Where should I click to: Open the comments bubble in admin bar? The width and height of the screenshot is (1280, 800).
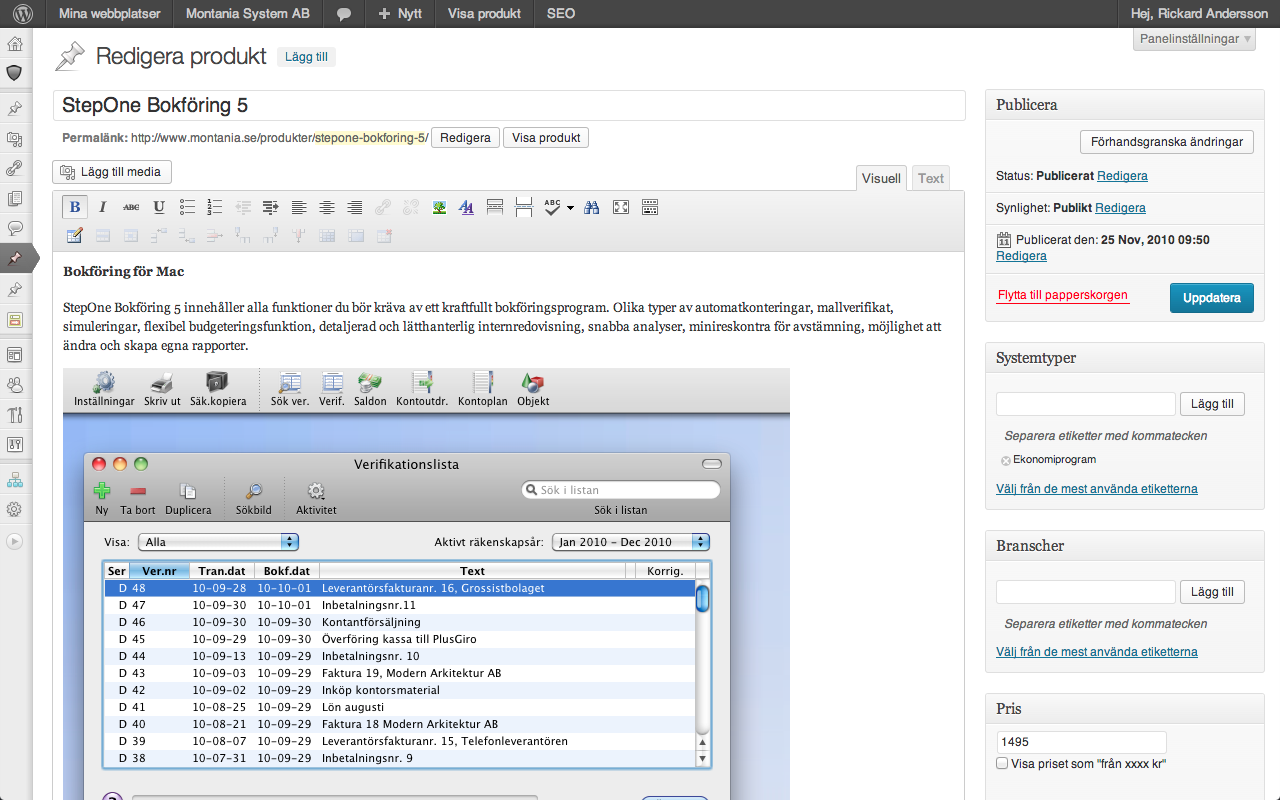coord(343,14)
